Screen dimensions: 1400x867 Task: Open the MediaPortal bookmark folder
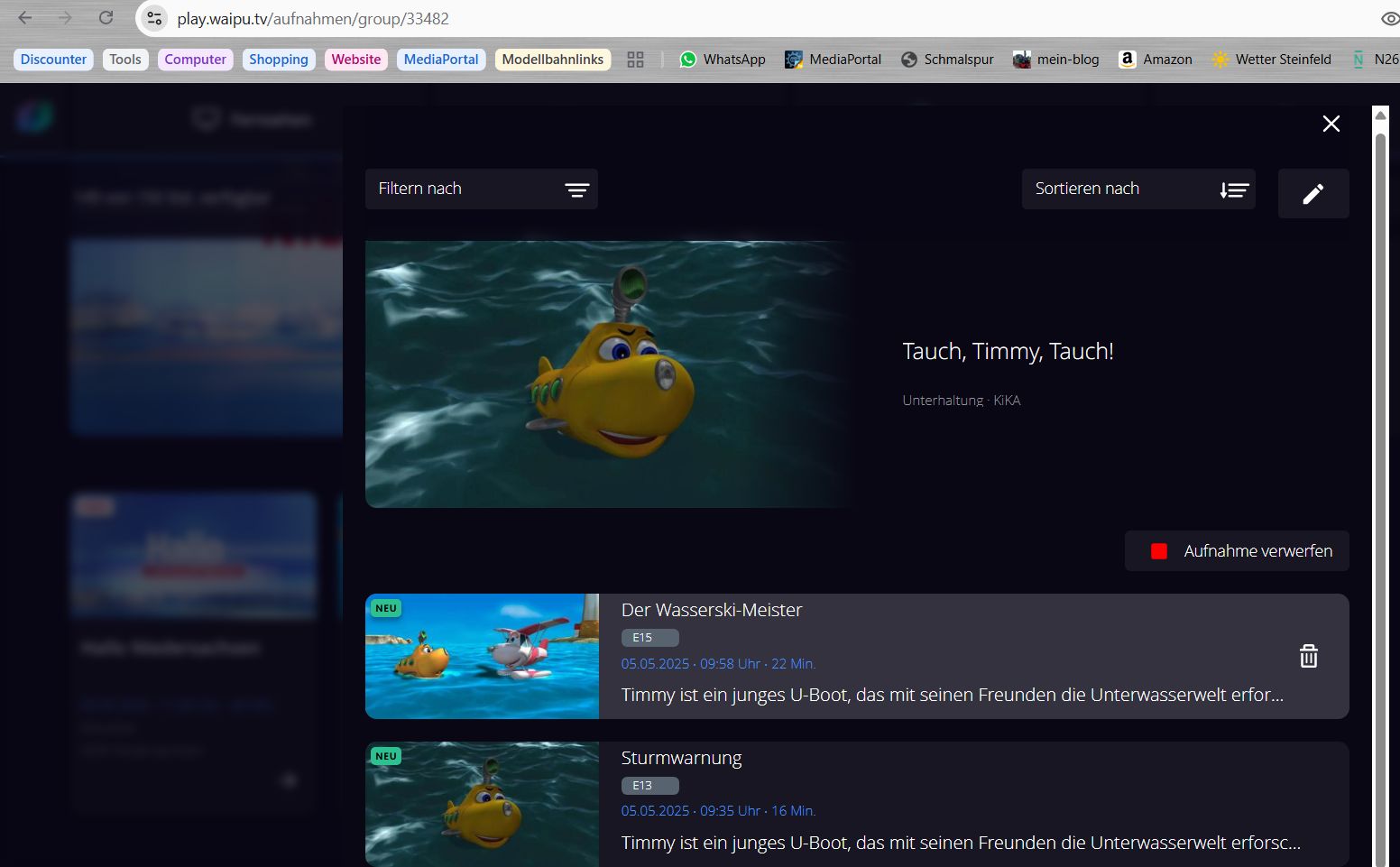pyautogui.click(x=441, y=60)
